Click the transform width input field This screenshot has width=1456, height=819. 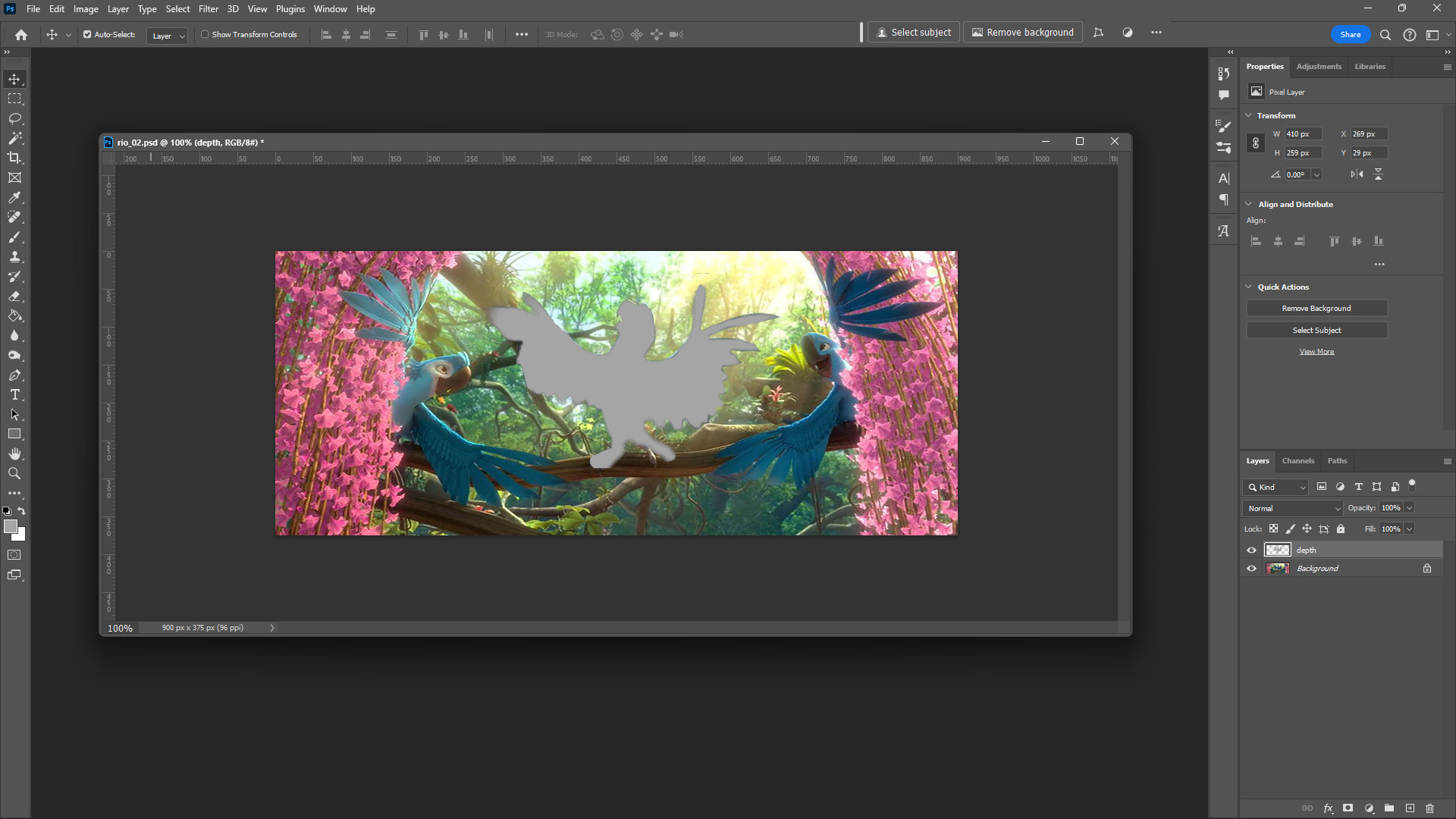pos(1302,134)
